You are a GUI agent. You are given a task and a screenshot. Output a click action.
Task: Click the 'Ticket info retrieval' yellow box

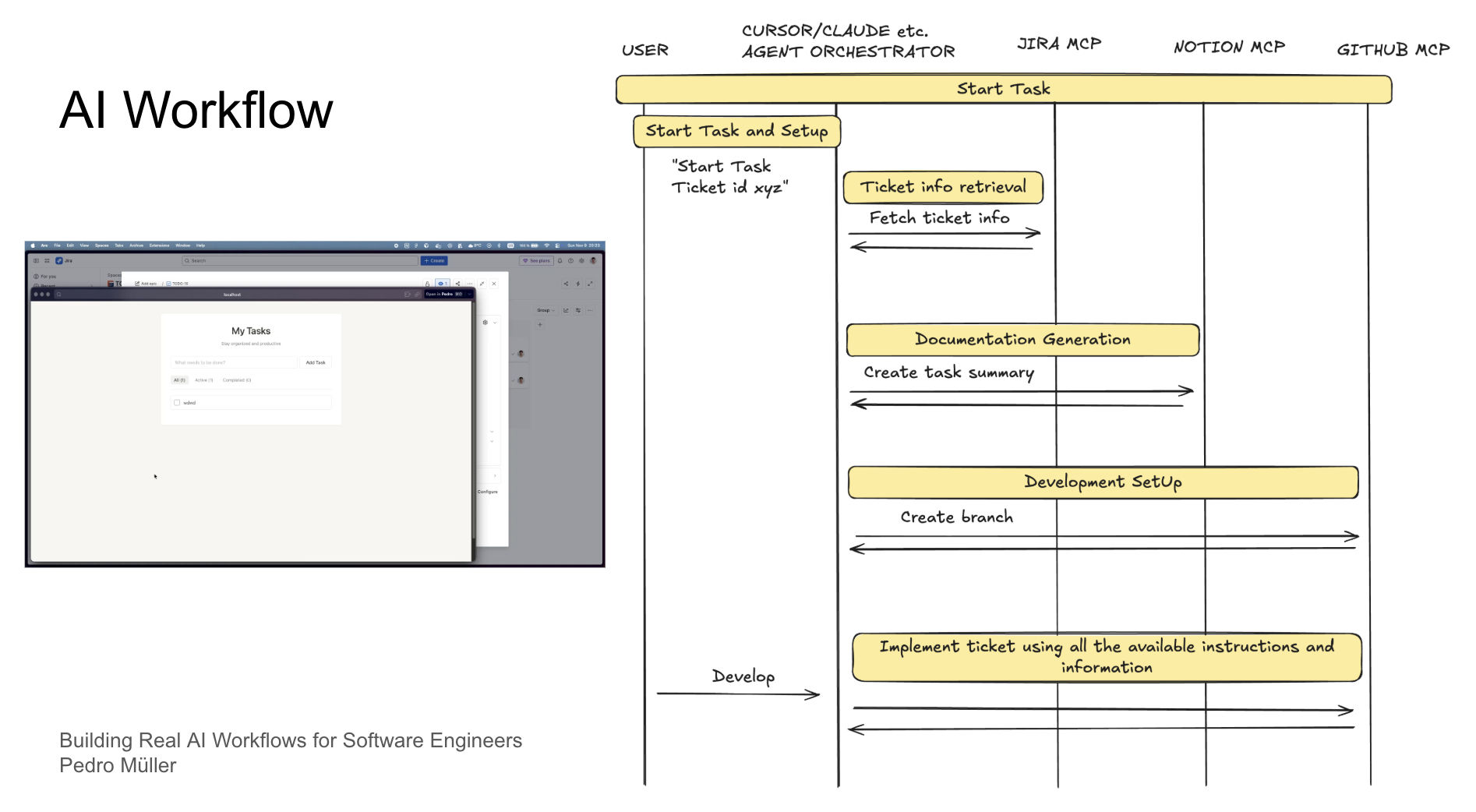[x=943, y=187]
